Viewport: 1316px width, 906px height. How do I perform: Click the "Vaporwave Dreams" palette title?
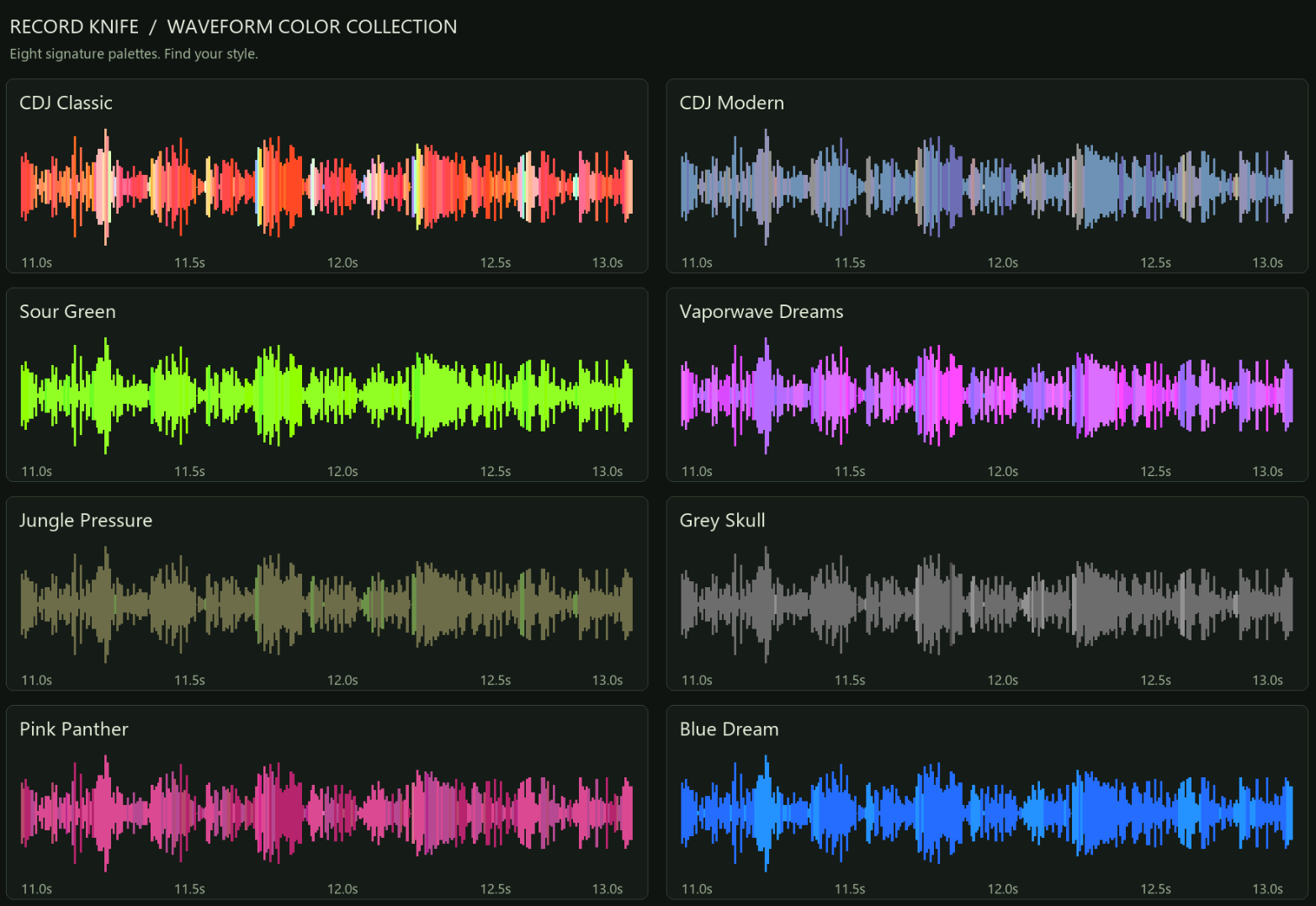pos(761,311)
